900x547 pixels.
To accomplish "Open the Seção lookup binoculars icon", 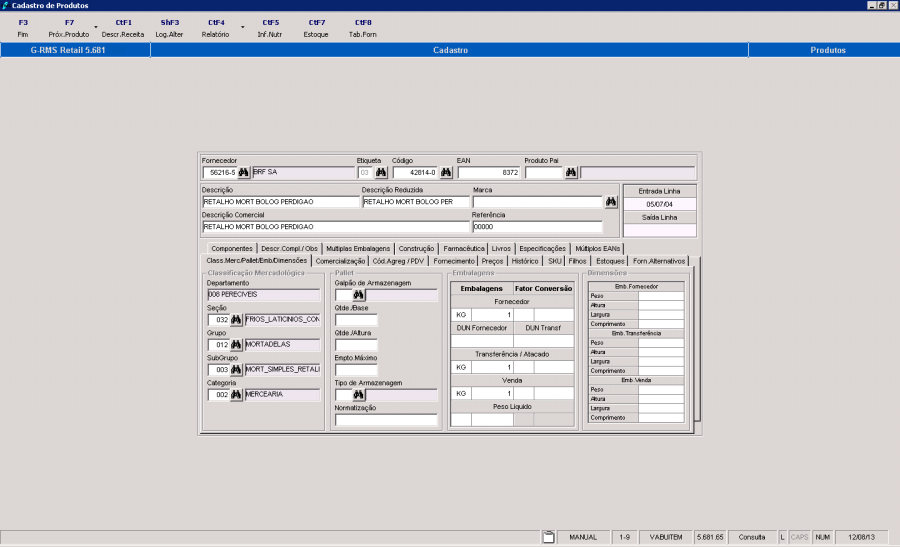I will (236, 319).
